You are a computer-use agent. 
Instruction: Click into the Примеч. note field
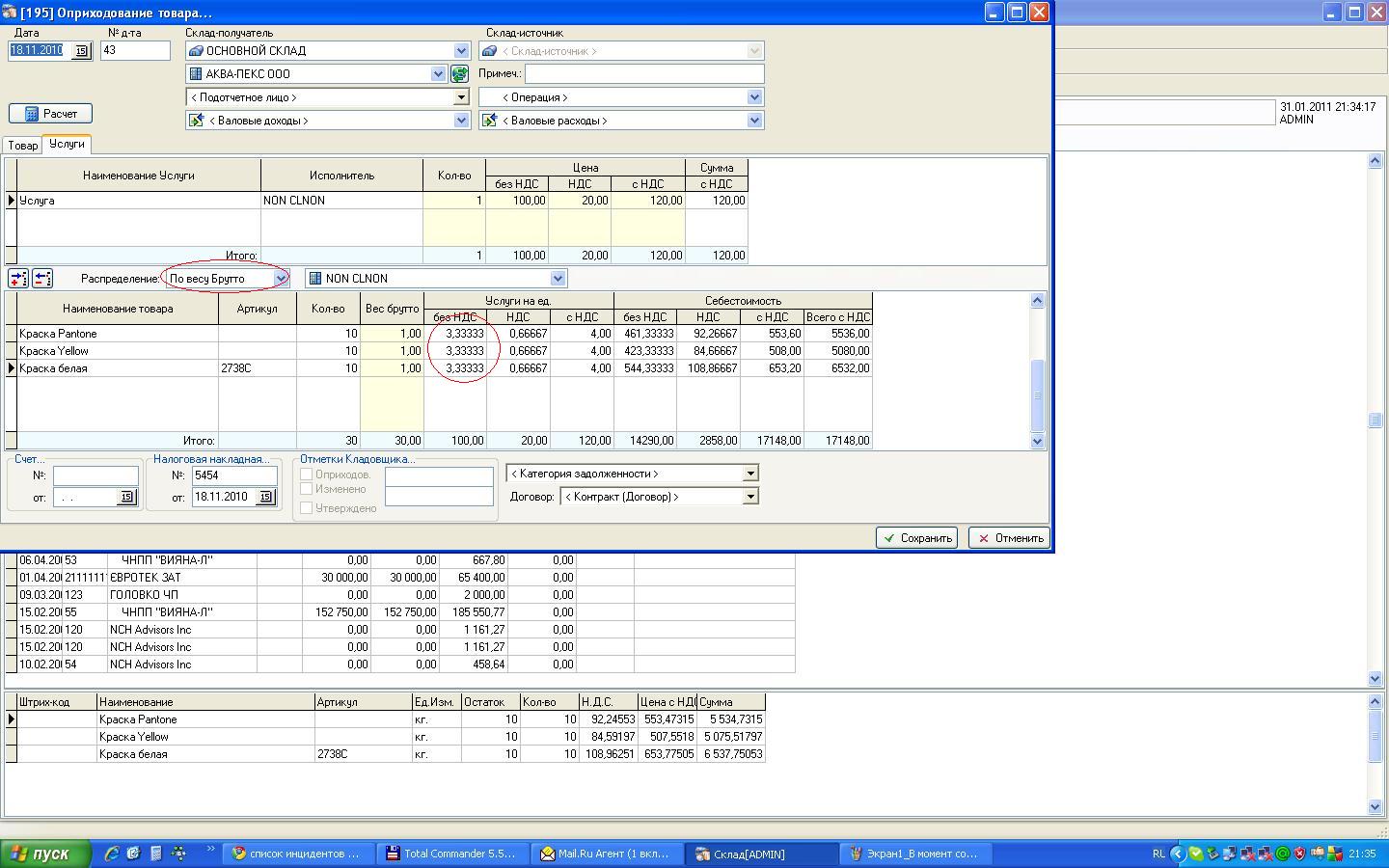(x=643, y=73)
